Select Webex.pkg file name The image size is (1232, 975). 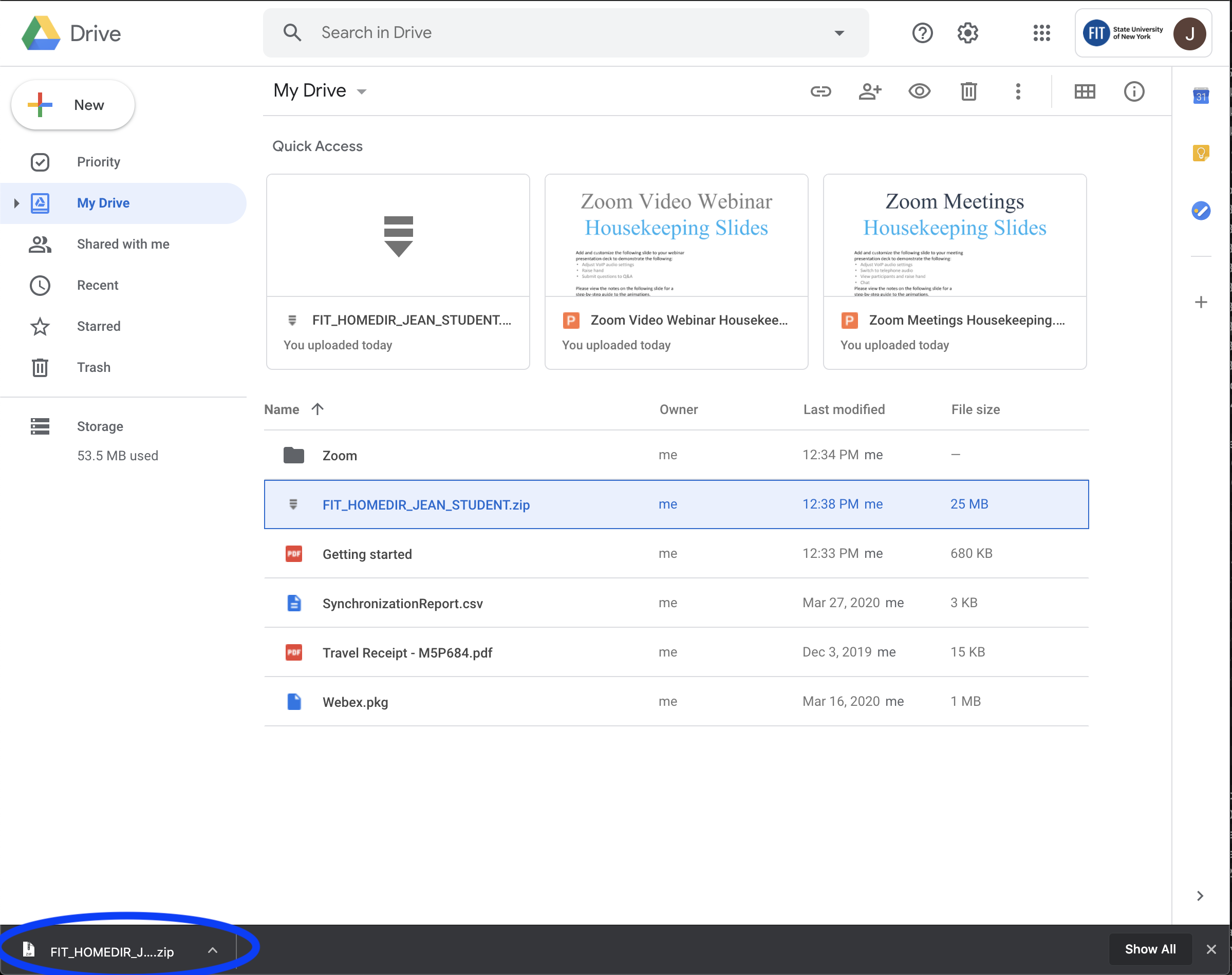point(355,702)
